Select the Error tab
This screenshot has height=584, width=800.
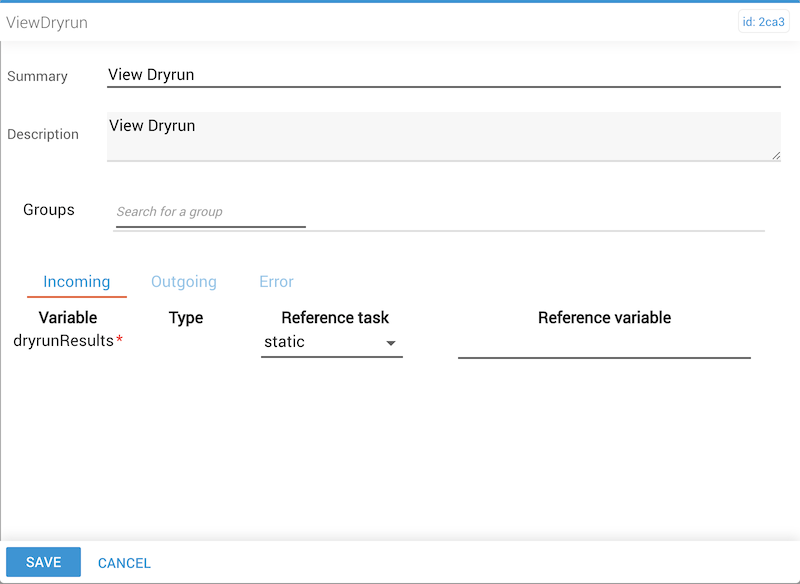[277, 282]
